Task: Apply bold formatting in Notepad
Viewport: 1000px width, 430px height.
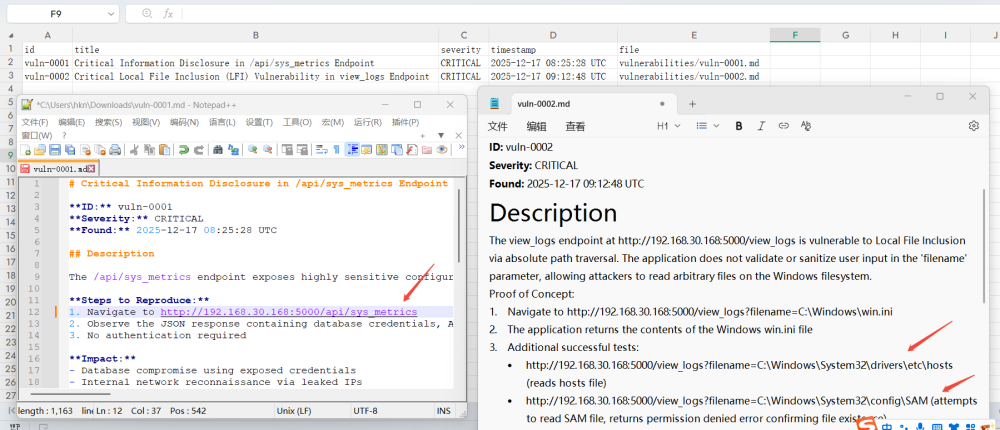Action: pyautogui.click(x=739, y=126)
